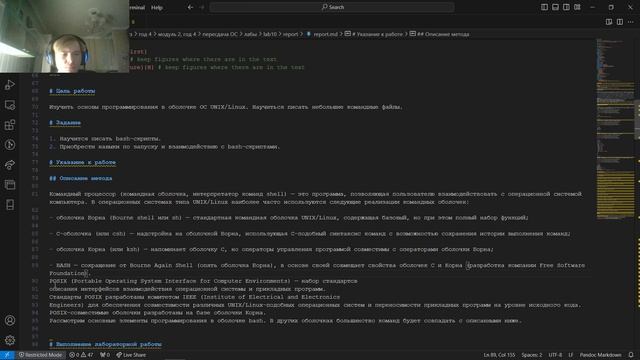Viewport: 640px width, 360px height.
Task: Change end of line sequence LF
Action: [x=571, y=355]
